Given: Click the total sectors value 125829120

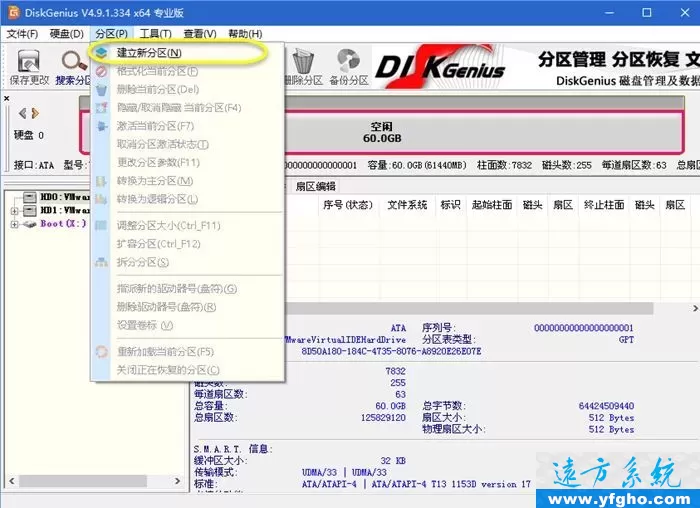Looking at the screenshot, I should pos(383,417).
